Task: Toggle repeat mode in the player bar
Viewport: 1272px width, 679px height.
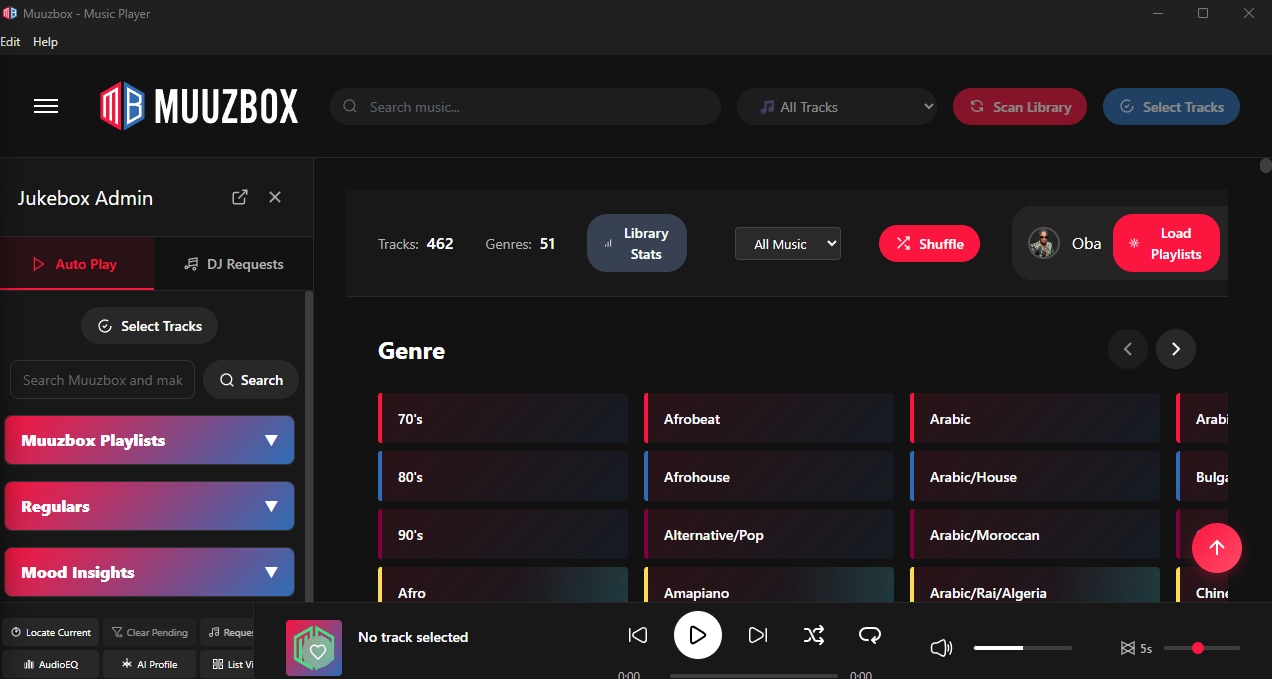Action: [870, 635]
